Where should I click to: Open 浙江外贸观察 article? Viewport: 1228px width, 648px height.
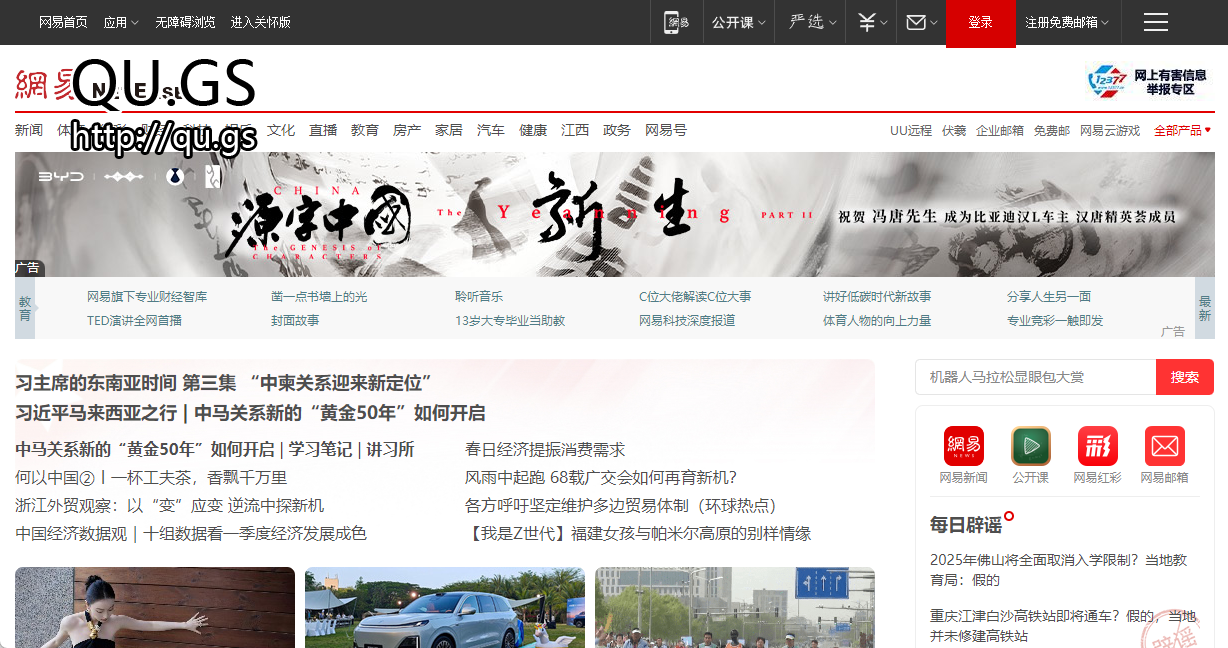tap(170, 506)
